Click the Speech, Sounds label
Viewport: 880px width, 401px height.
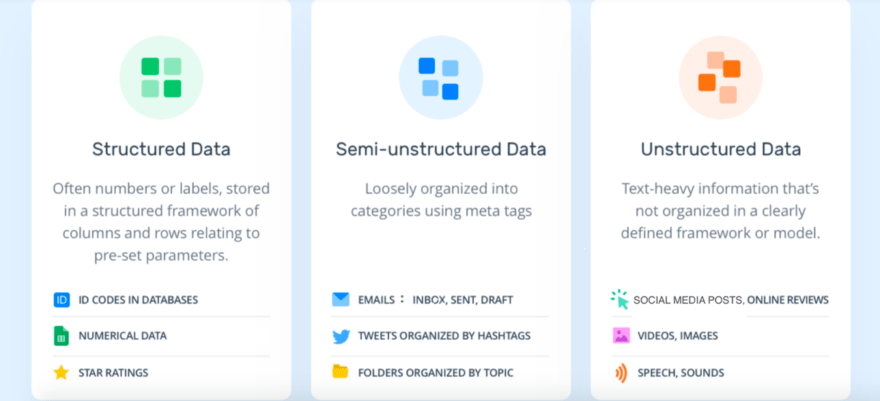click(679, 373)
